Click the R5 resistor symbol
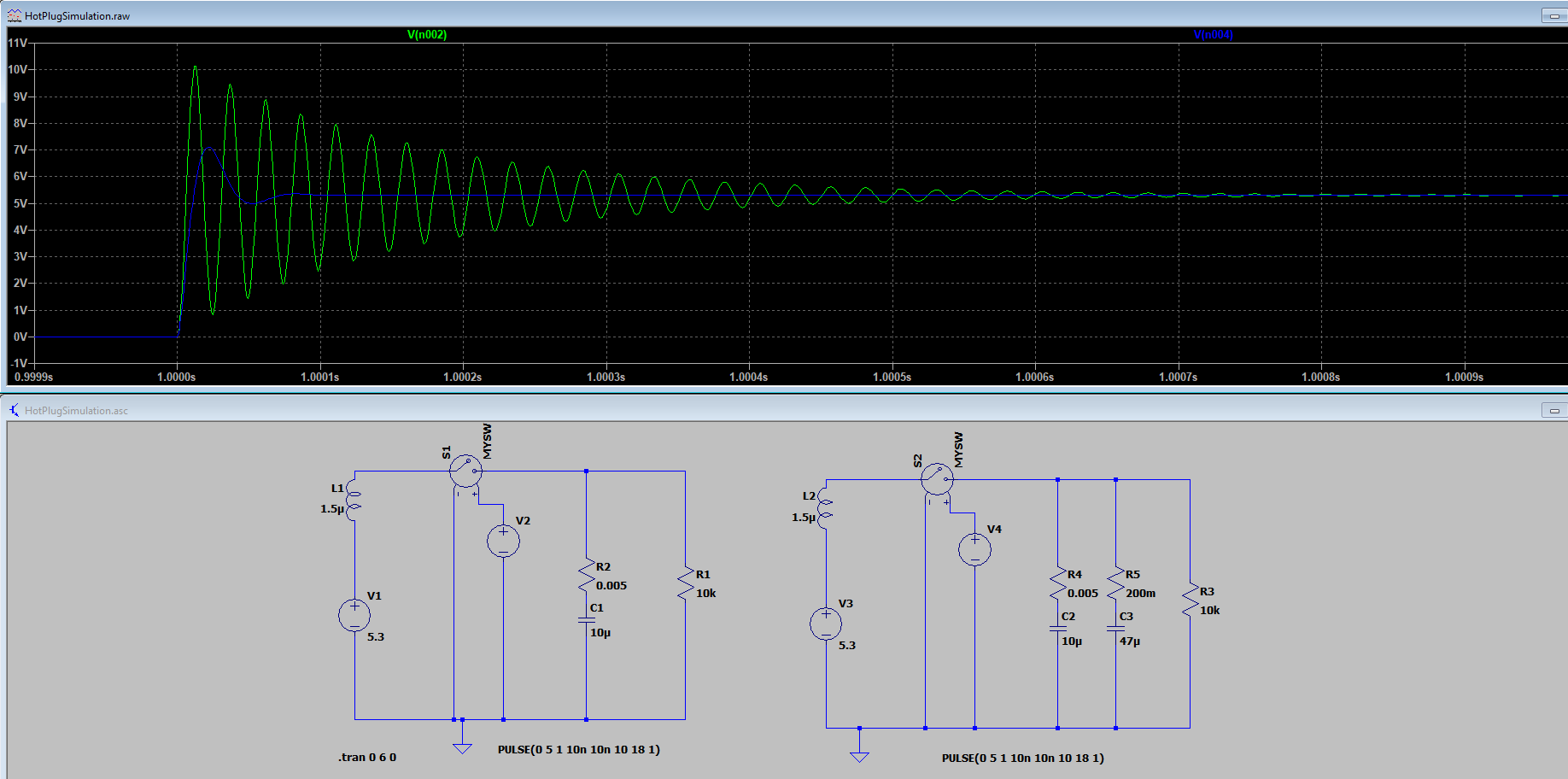This screenshot has height=779, width=1568. point(1115,583)
